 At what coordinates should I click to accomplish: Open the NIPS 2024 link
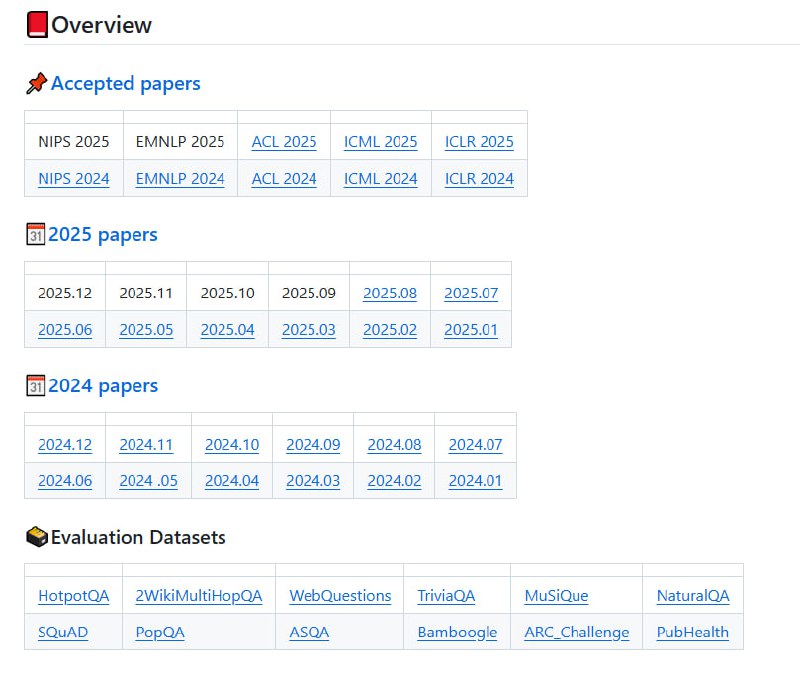(74, 179)
